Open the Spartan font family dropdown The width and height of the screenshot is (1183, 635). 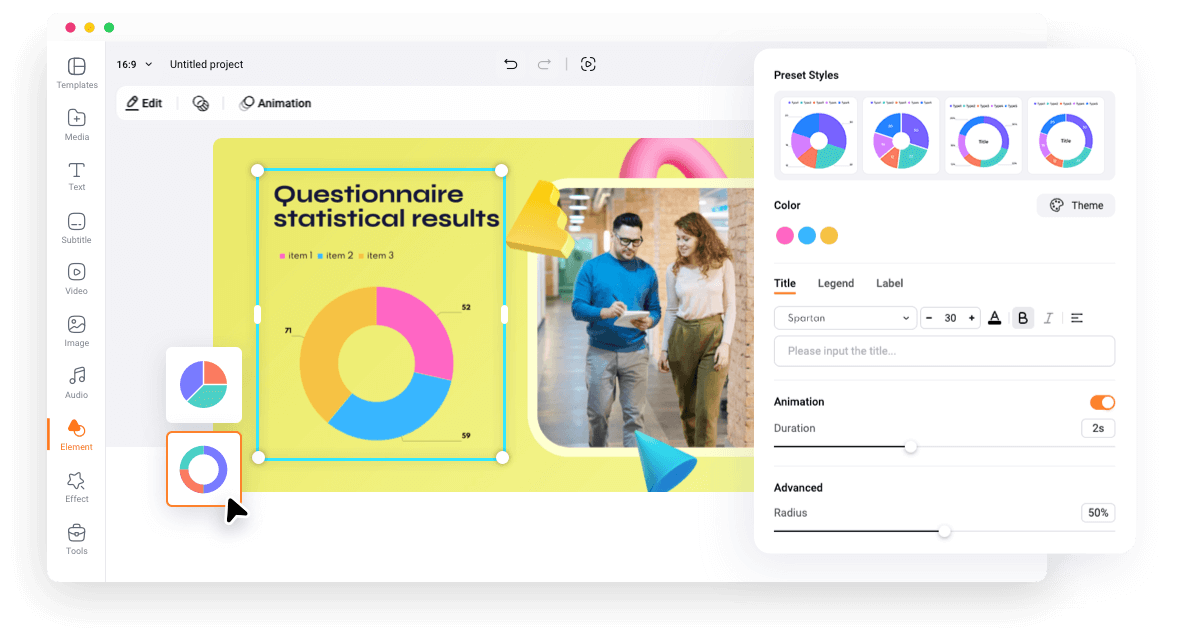[x=845, y=317]
